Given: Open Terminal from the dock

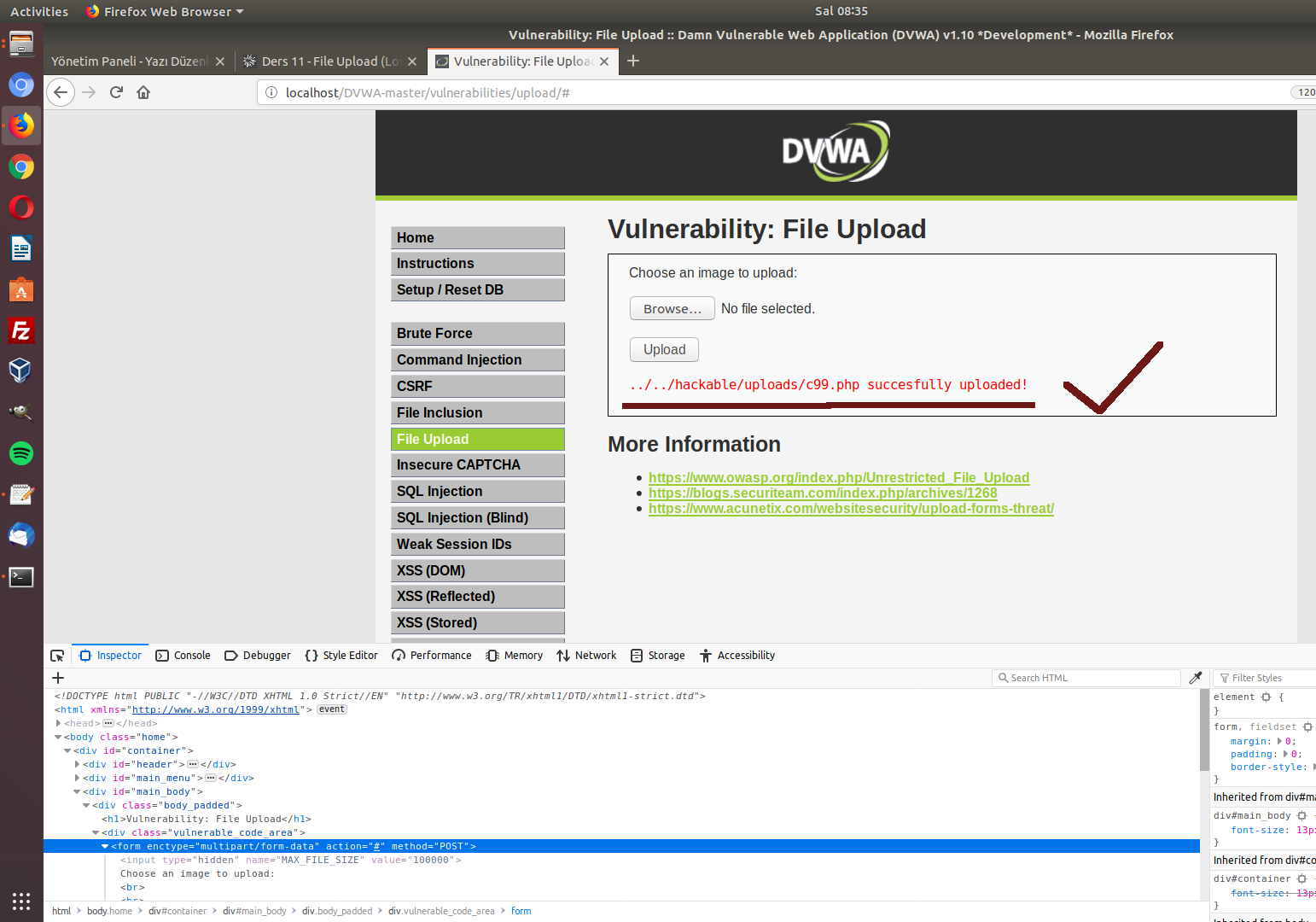Looking at the screenshot, I should point(21,576).
